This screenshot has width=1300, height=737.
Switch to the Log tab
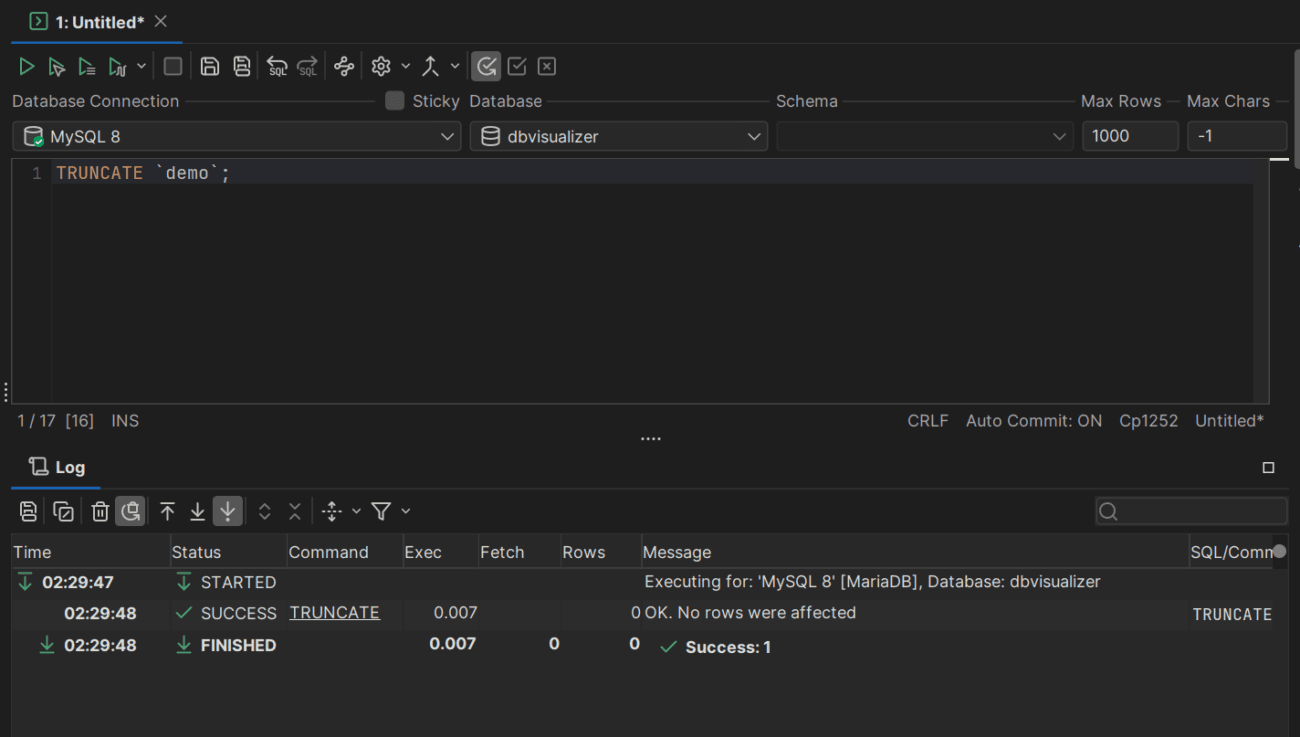[x=58, y=467]
